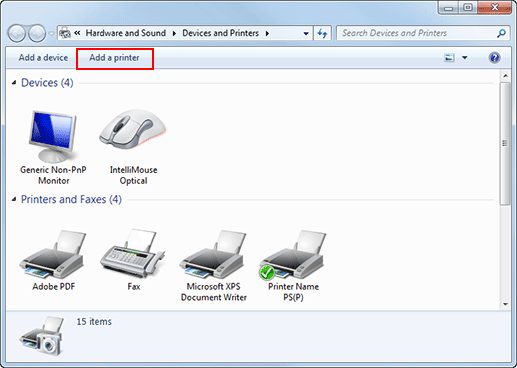Click the change view icon in toolbar
Screen dimensions: 517x368
449,58
